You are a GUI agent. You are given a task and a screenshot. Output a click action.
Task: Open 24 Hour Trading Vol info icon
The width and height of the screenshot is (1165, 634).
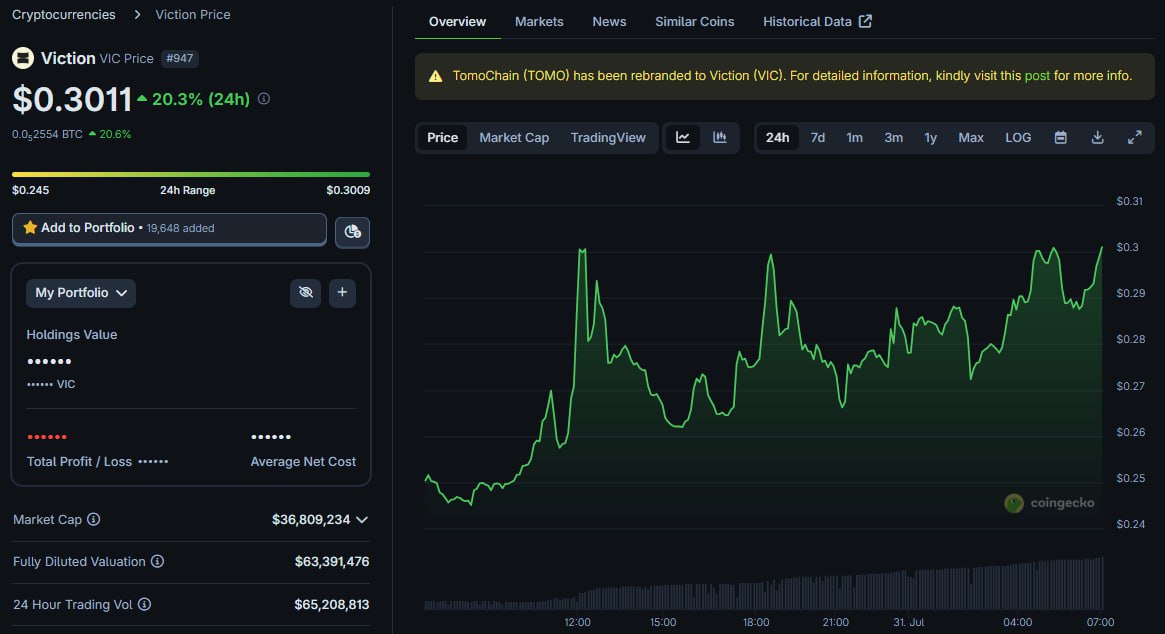[144, 604]
